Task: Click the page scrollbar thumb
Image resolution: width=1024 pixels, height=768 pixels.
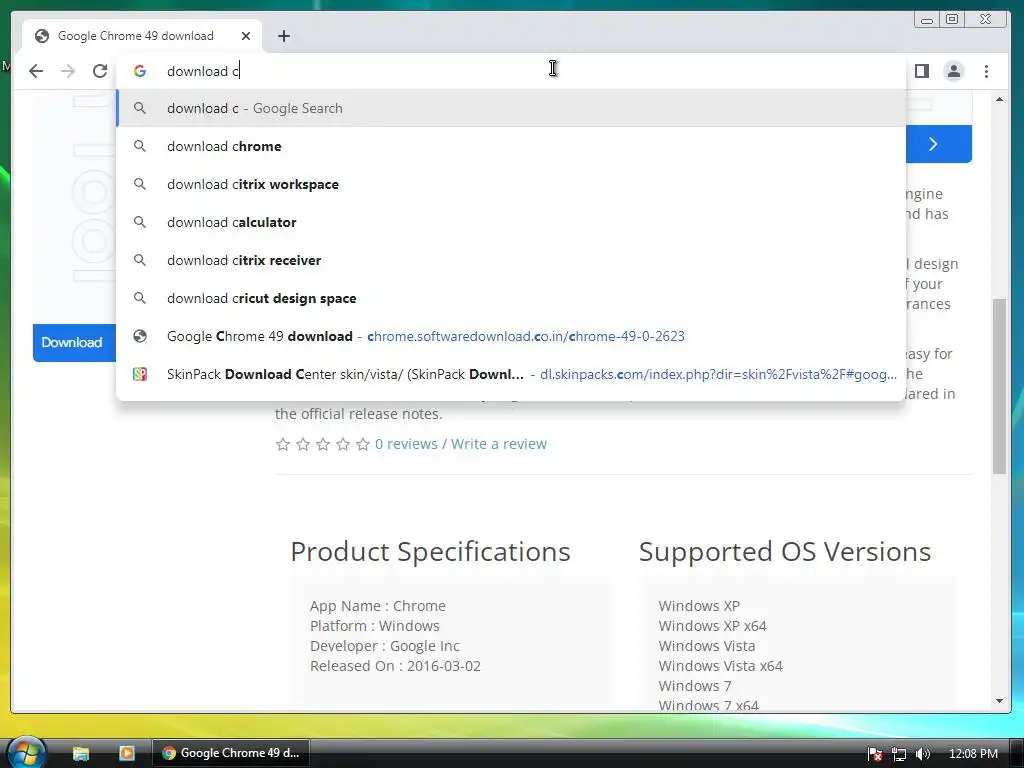Action: point(999,387)
